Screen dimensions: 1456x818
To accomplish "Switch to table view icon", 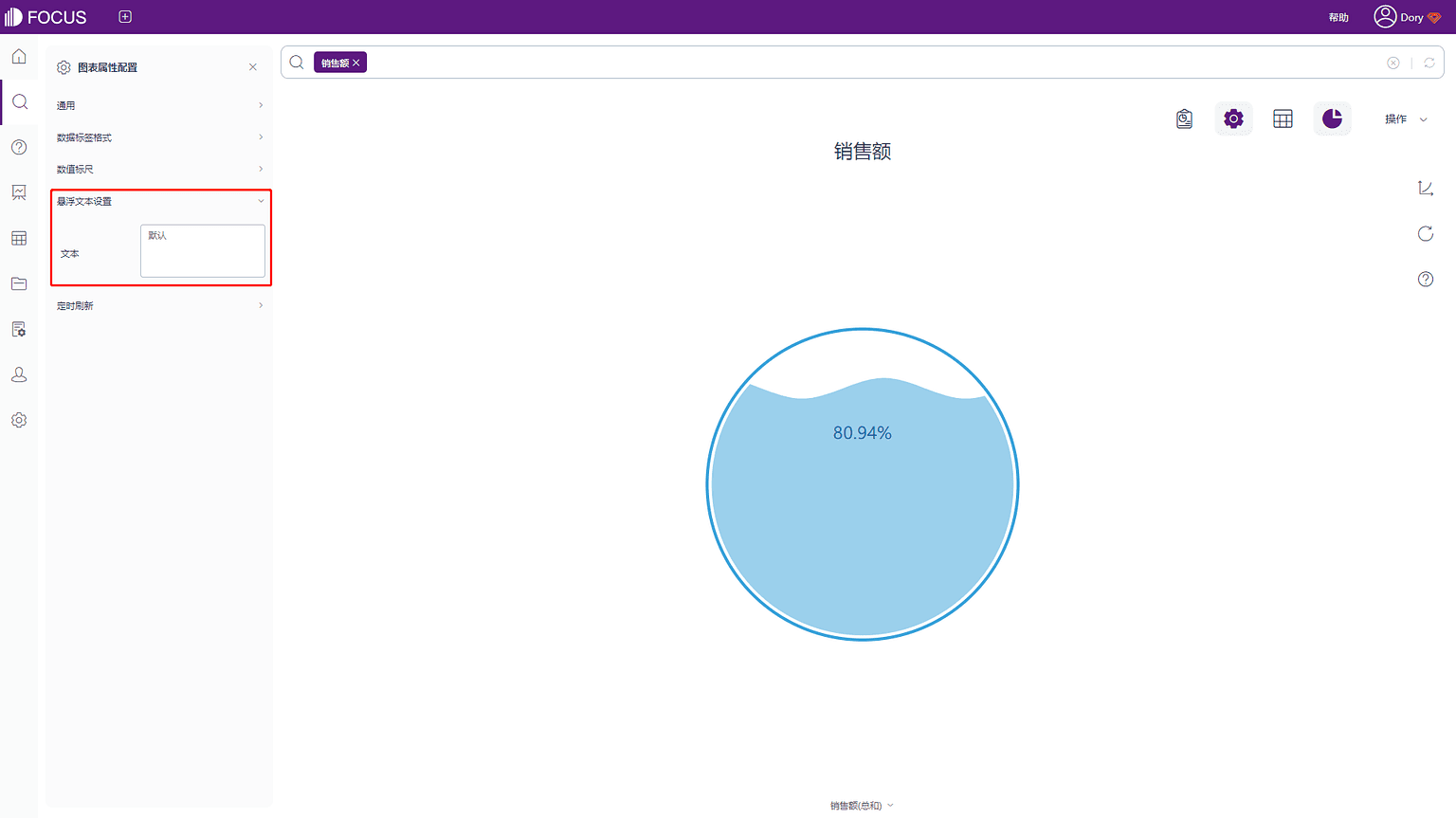I will [1283, 118].
